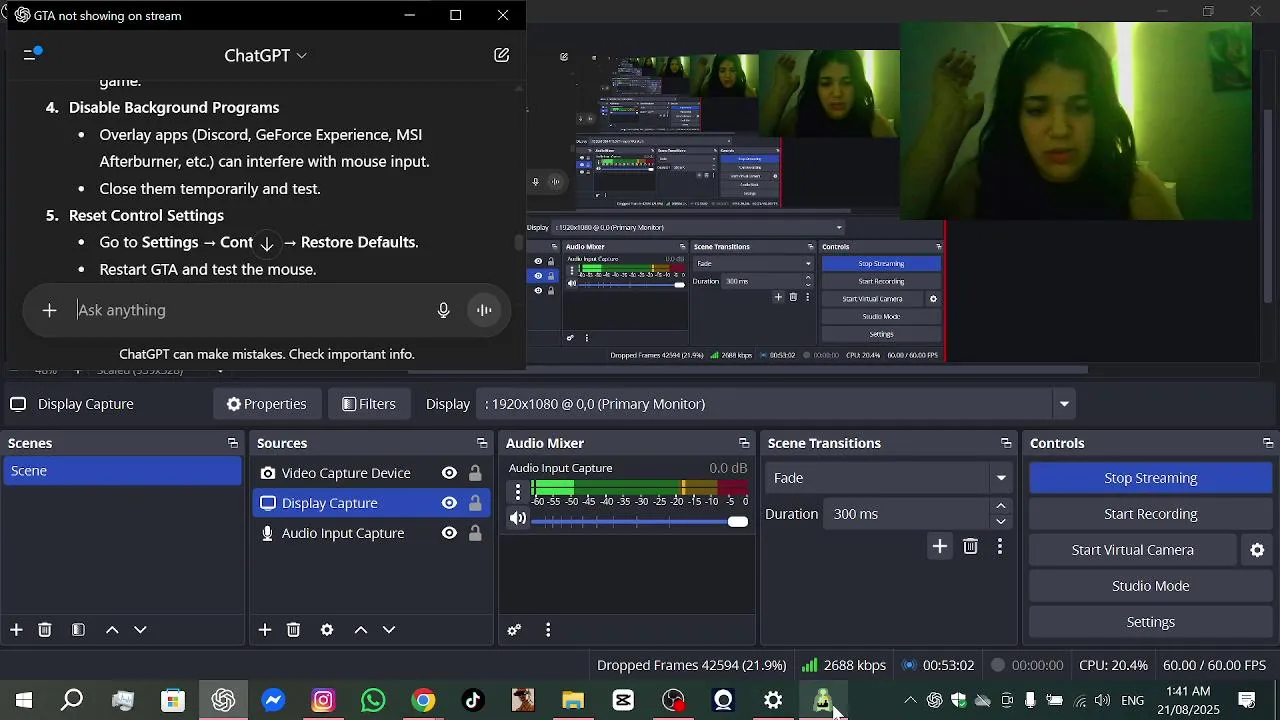Toggle lock on Video Capture Device
Screen dimensions: 1280x720
coord(475,473)
